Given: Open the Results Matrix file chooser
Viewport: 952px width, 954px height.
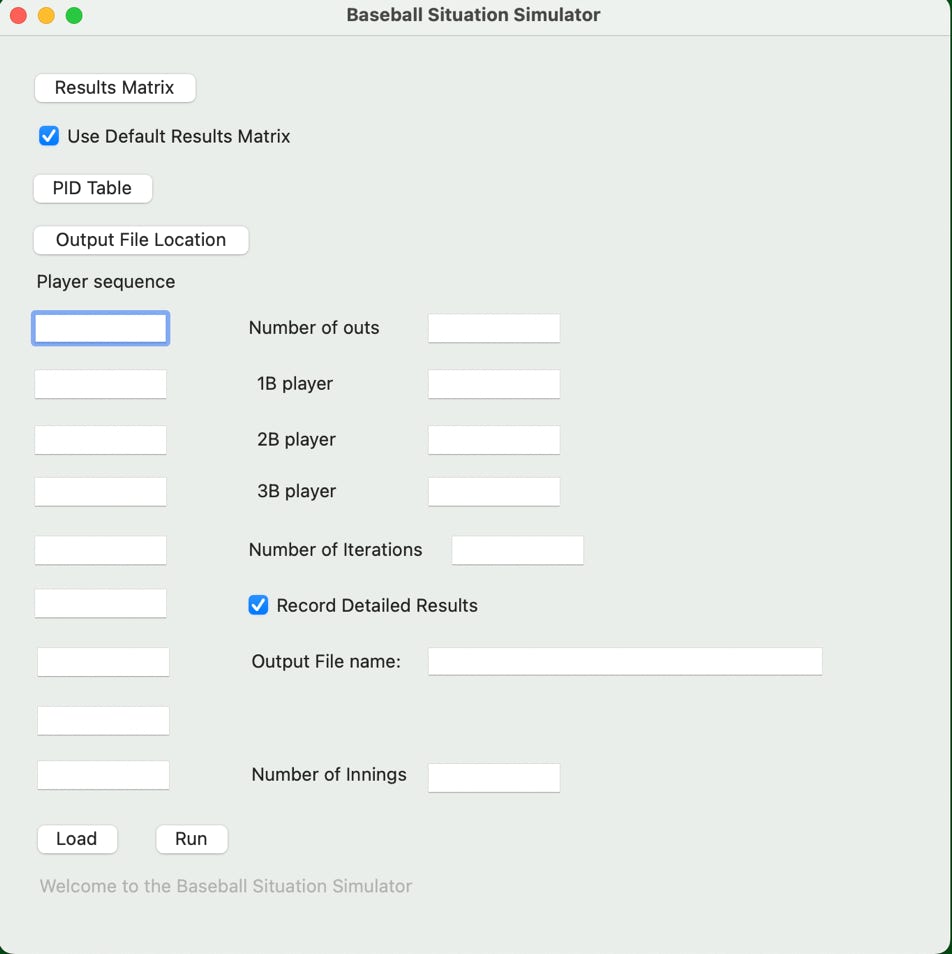Looking at the screenshot, I should coord(115,88).
